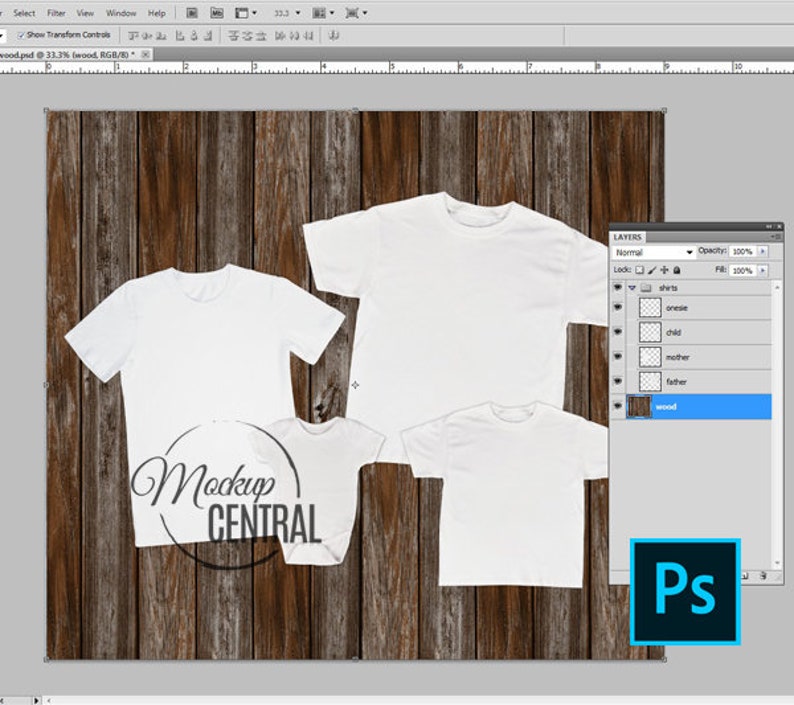Distribute top edges of layers
The image size is (794, 705).
[233, 35]
